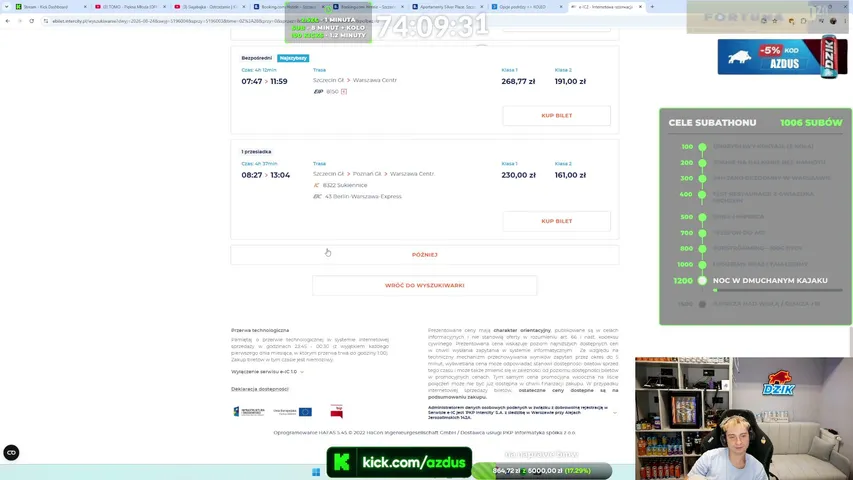Click the Najszybszy badge
Viewport: 853px width, 480px height.
coord(293,58)
